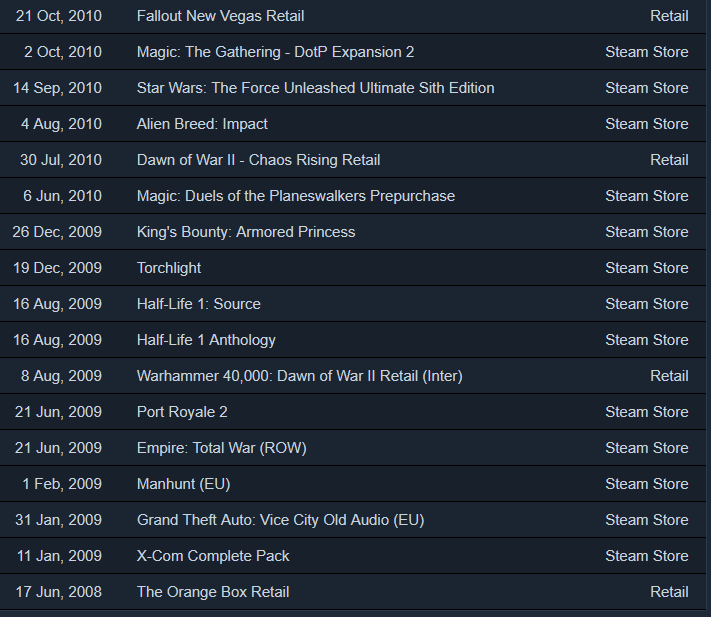Click Steam Store method beside Torchlight
Screen dimensions: 711x617
point(647,268)
